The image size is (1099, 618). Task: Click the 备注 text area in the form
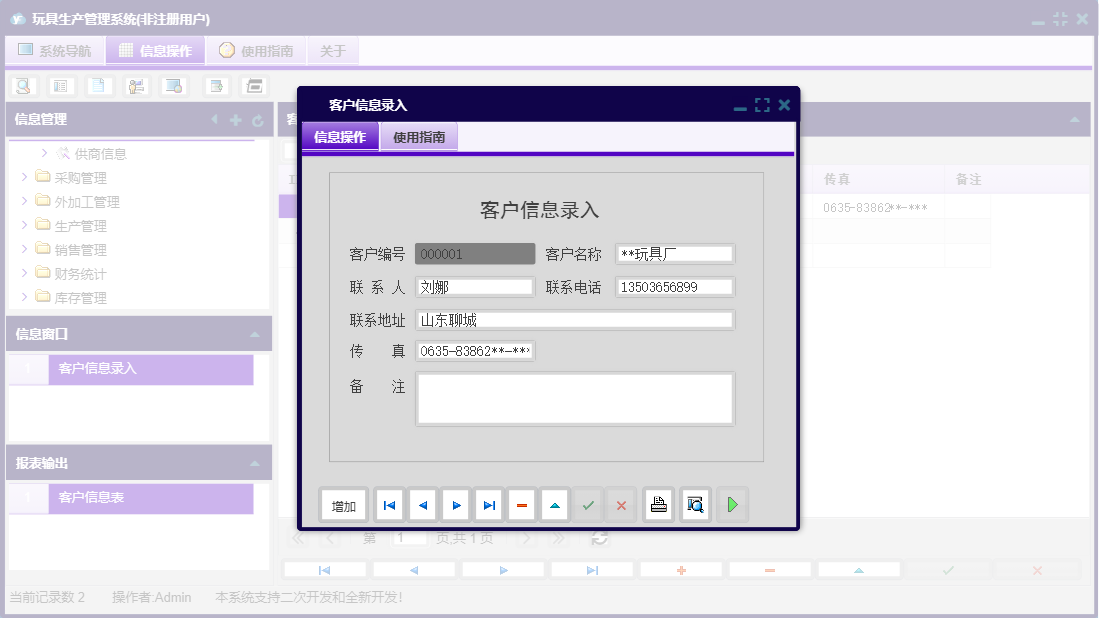pos(575,397)
